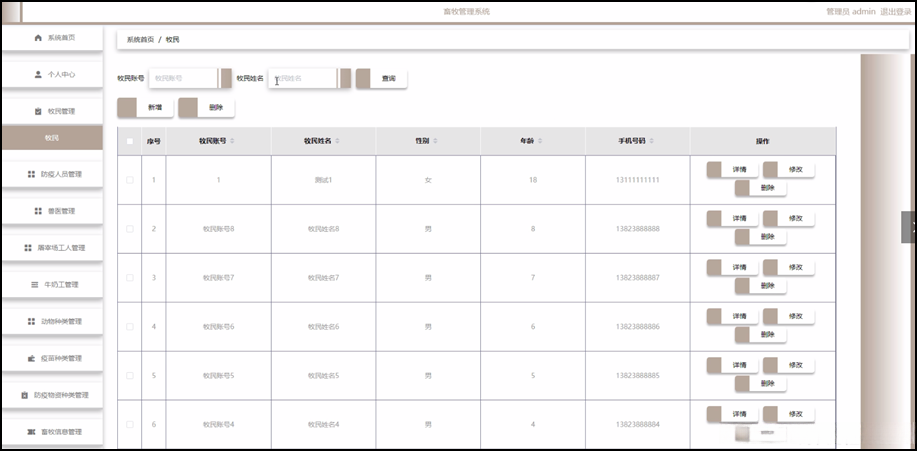This screenshot has width=917, height=451.
Task: Click the grid icon beside 兽医管理
Action: point(38,211)
